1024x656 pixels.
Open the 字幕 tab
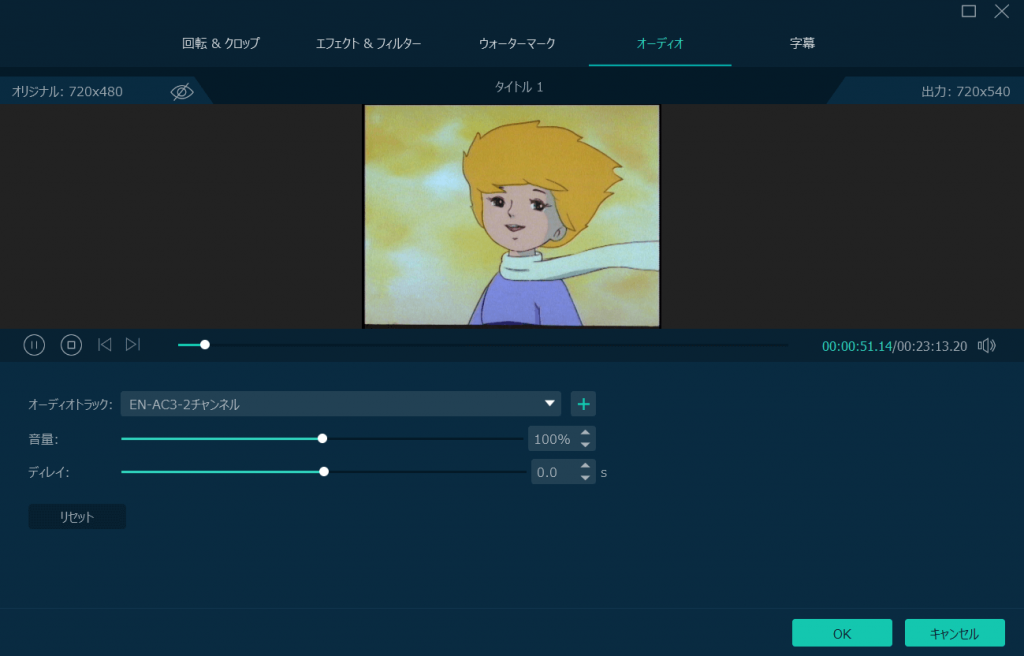pos(802,43)
